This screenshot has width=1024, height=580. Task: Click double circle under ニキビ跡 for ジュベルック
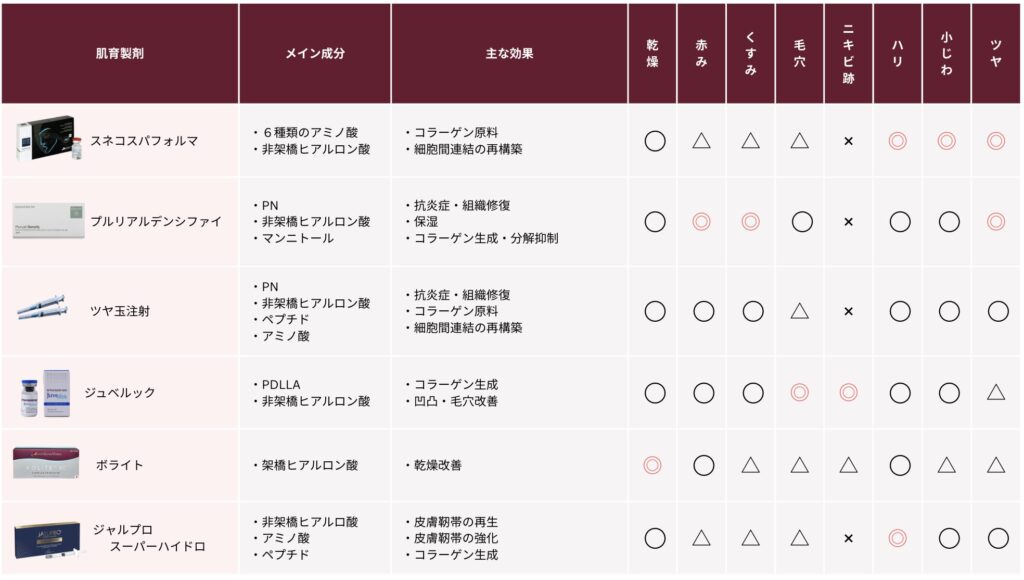pos(848,393)
